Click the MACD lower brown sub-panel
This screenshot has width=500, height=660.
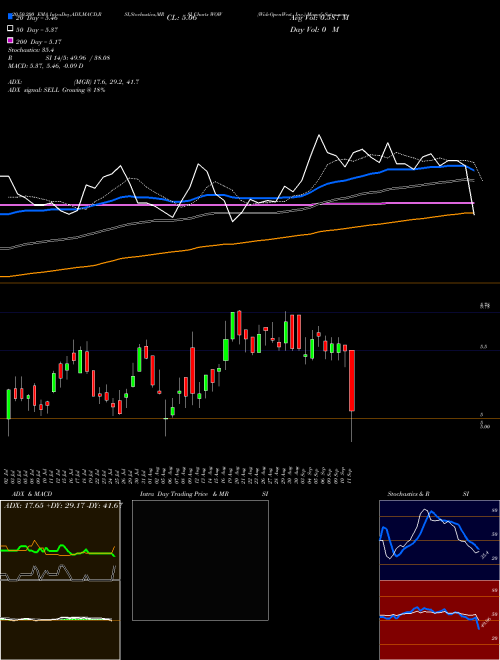coord(60,620)
